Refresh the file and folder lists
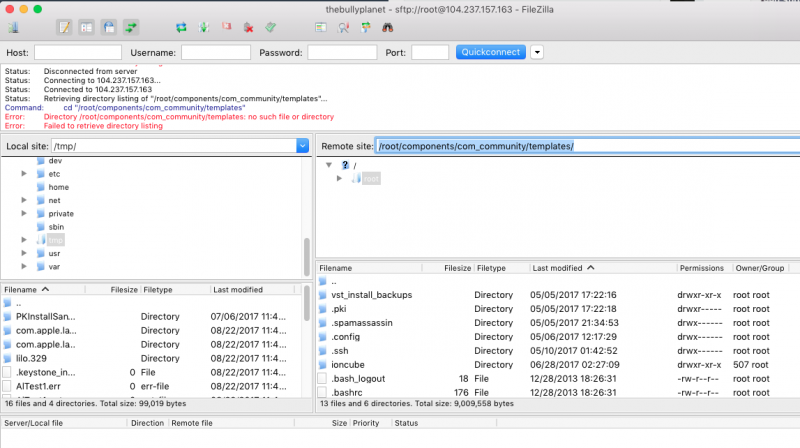The width and height of the screenshot is (800, 448). [181, 28]
